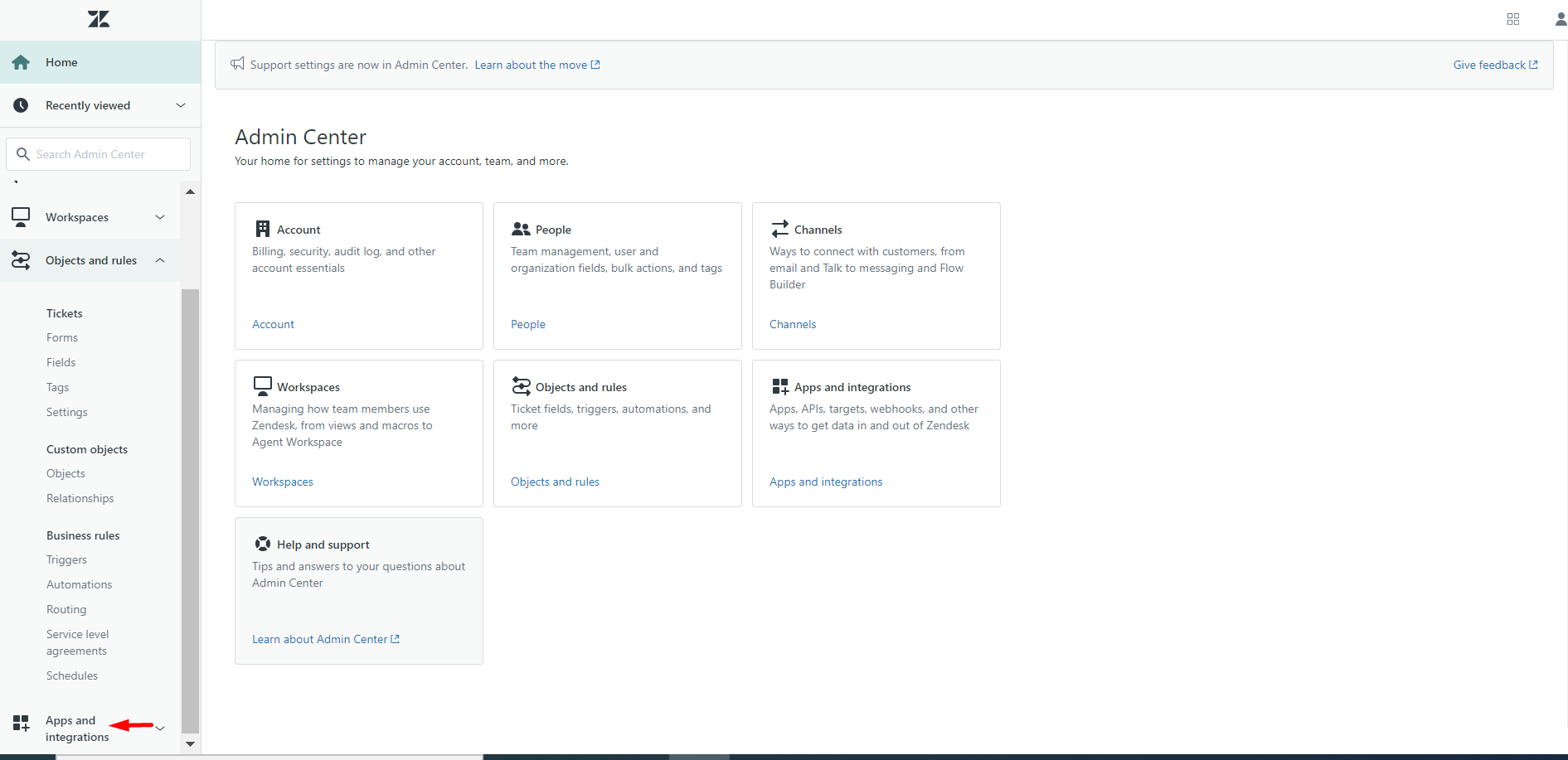Screen dimensions: 1568x760
Task: Open Schedules under Business rules
Action: pyautogui.click(x=72, y=675)
